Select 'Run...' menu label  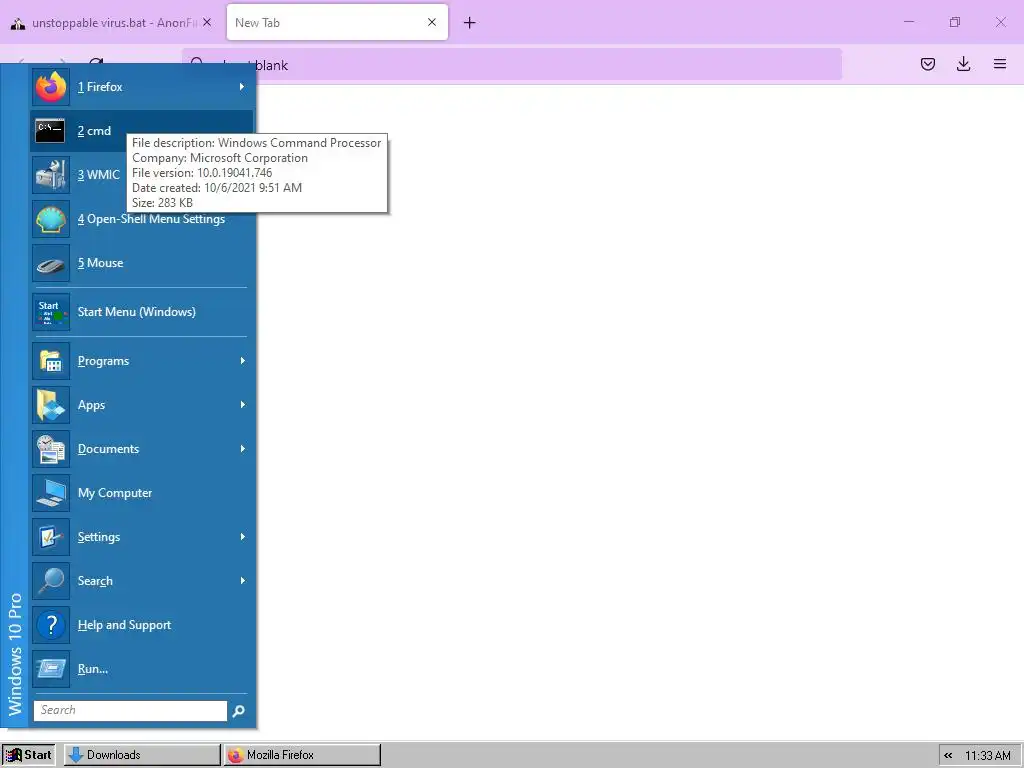click(x=93, y=669)
